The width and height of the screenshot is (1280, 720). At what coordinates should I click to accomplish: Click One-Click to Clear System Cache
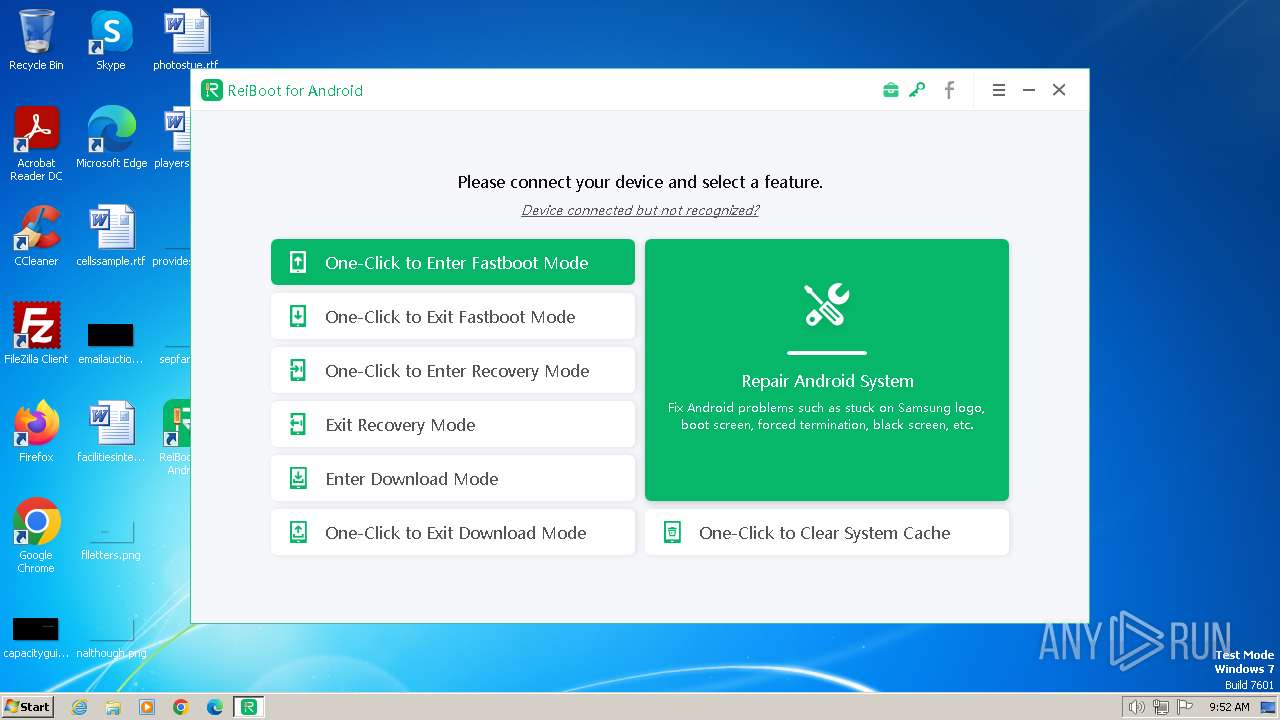point(827,532)
